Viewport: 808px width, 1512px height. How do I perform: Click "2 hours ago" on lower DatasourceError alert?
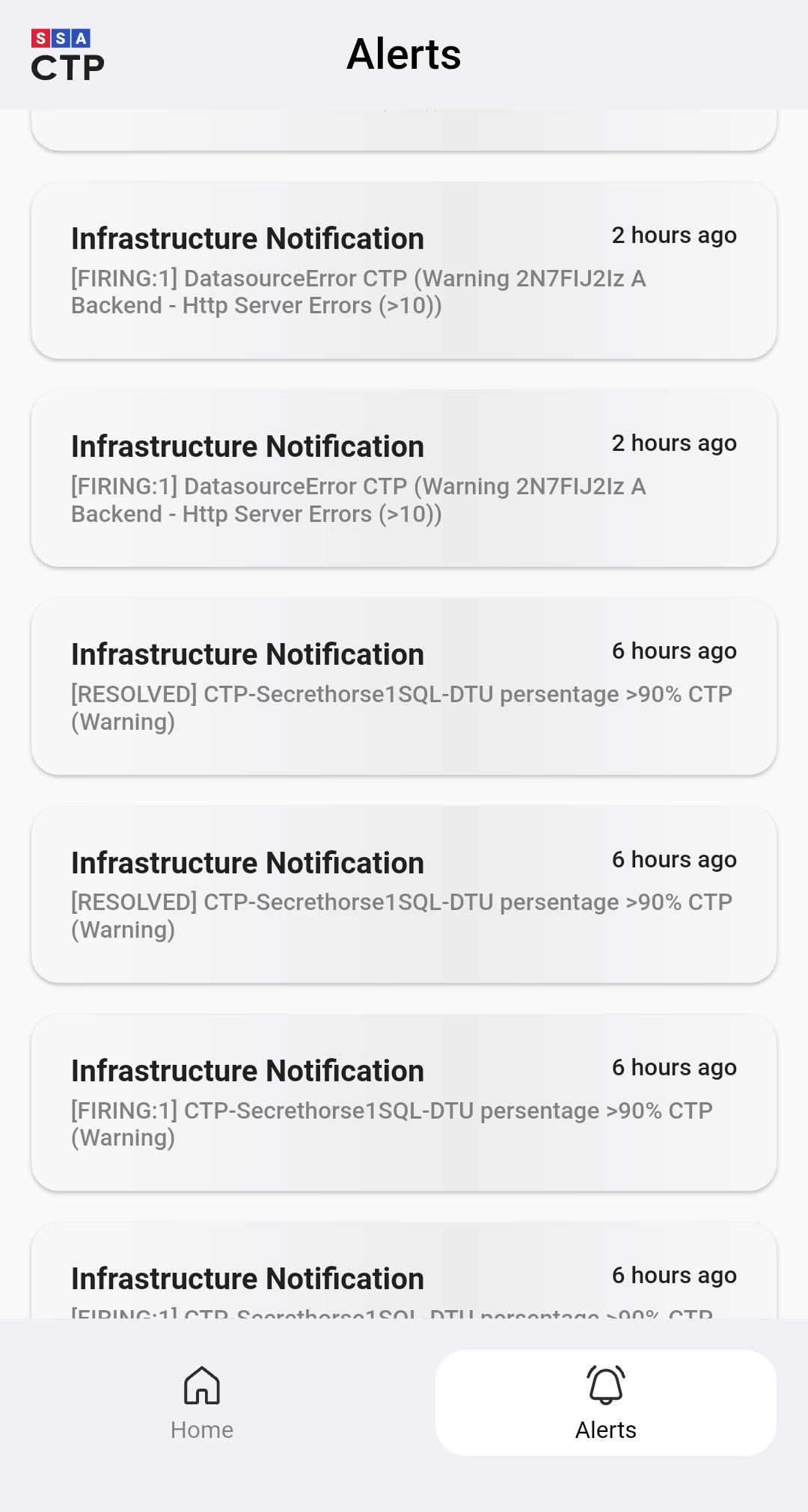pyautogui.click(x=674, y=443)
